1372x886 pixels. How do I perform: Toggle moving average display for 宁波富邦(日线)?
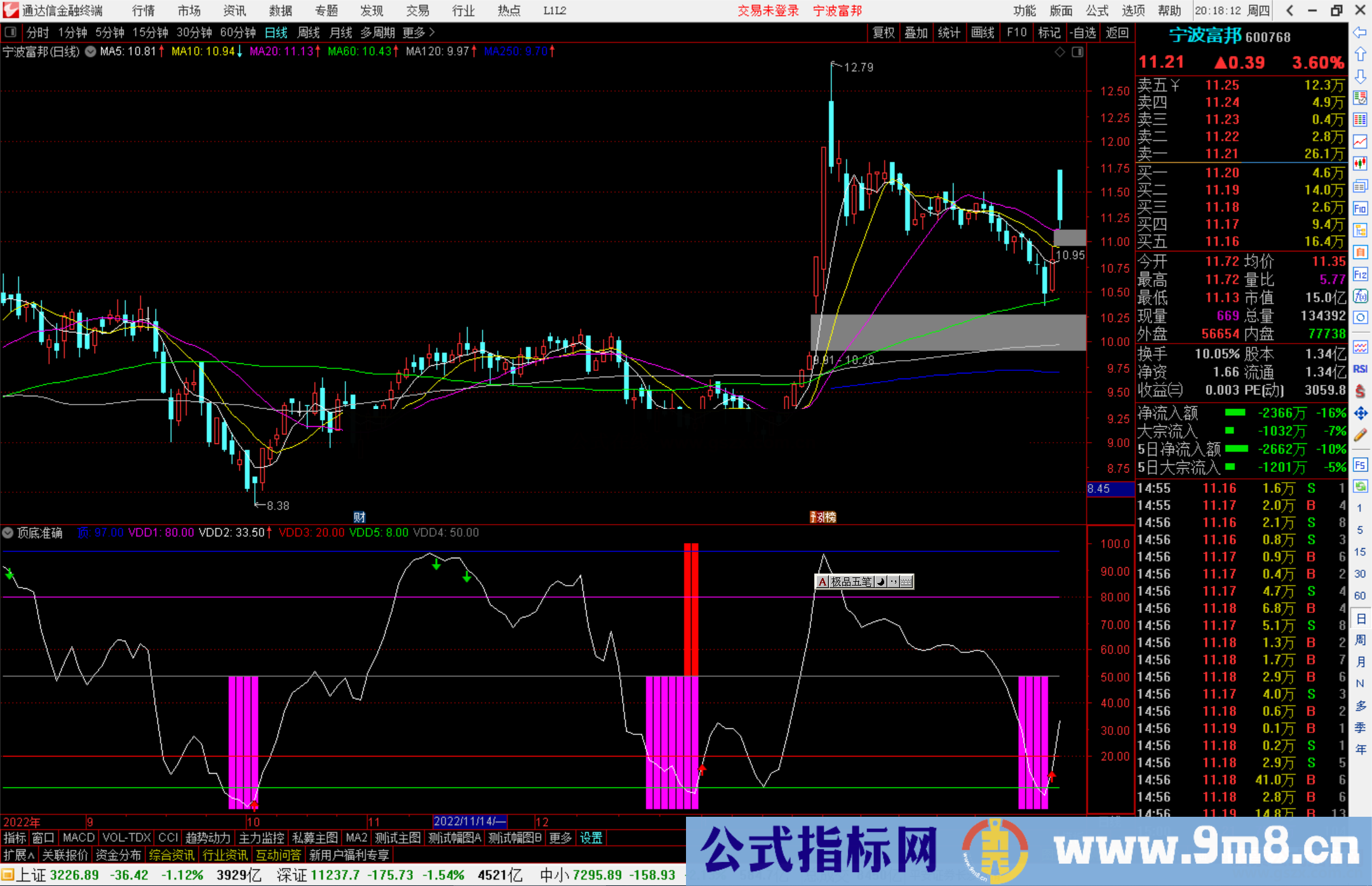pyautogui.click(x=90, y=52)
